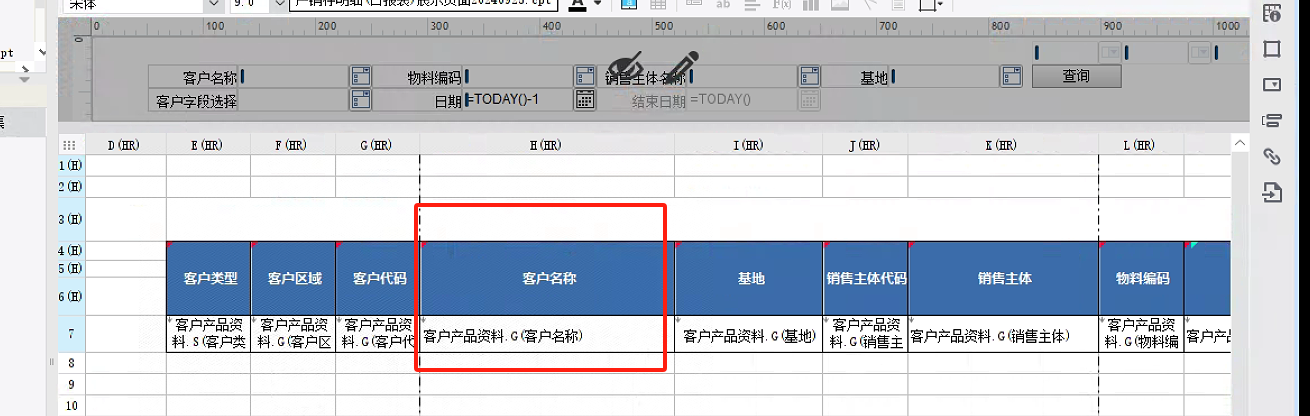The height and width of the screenshot is (416, 1310).
Task: Select column header H(HR)
Action: click(548, 145)
